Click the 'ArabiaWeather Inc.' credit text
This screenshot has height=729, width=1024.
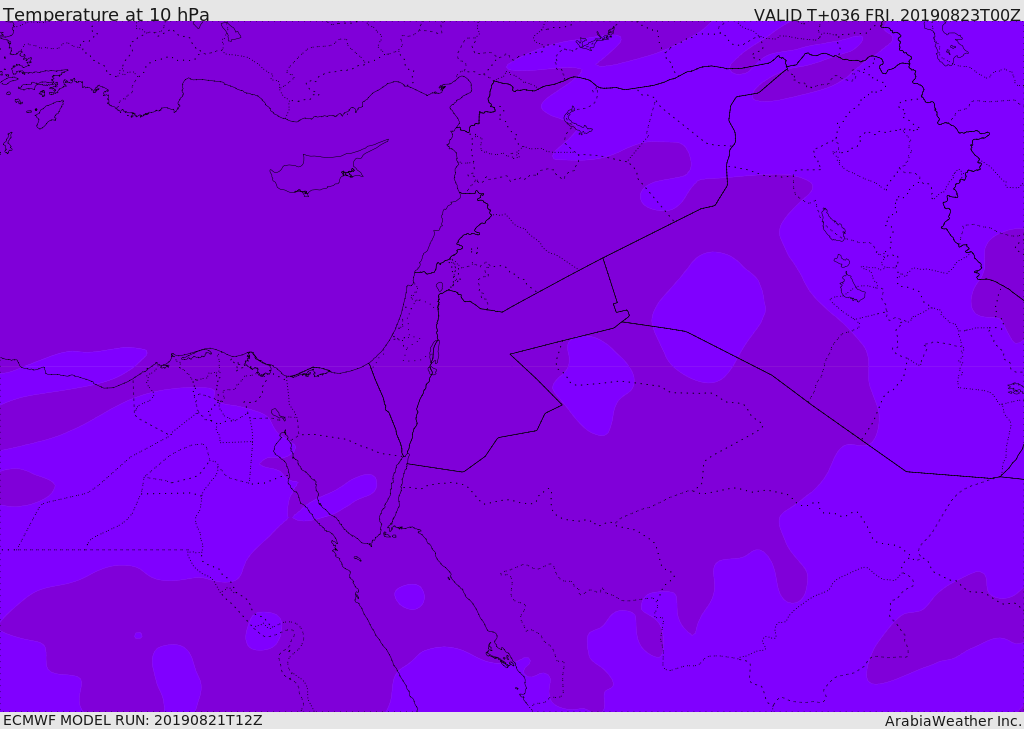pos(952,721)
